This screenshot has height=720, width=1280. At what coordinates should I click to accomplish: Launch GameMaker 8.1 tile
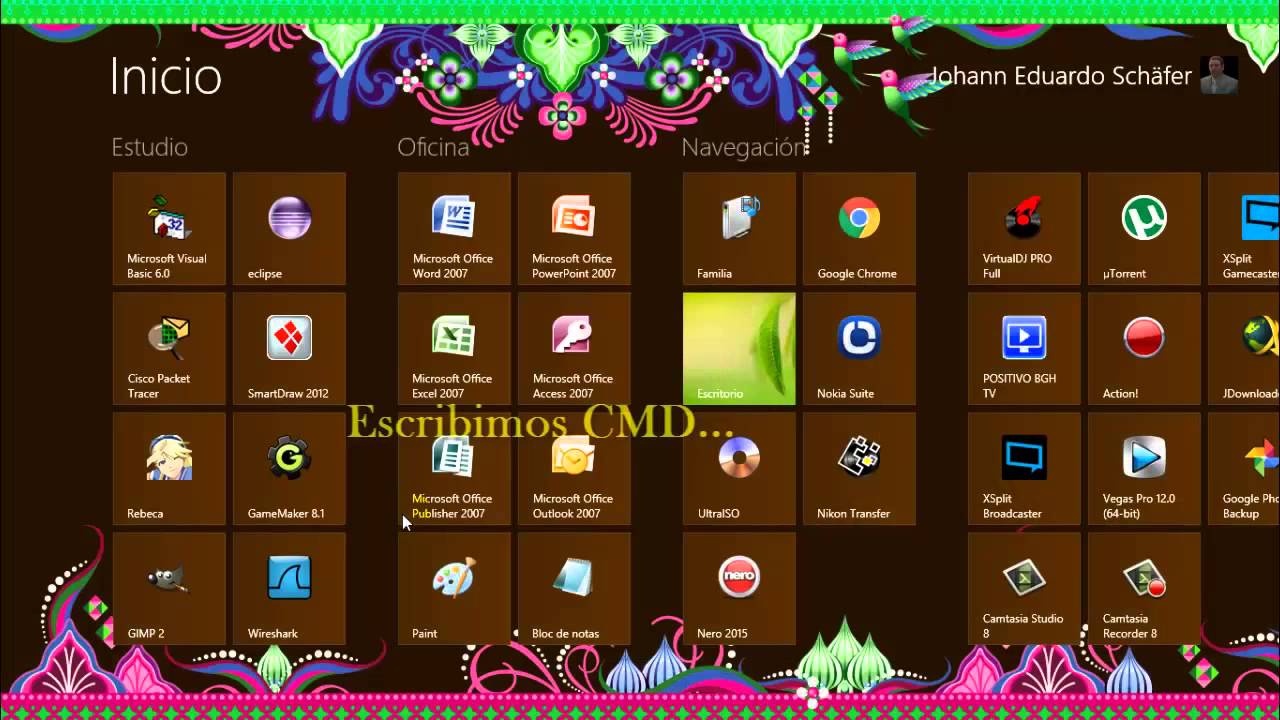[289, 469]
